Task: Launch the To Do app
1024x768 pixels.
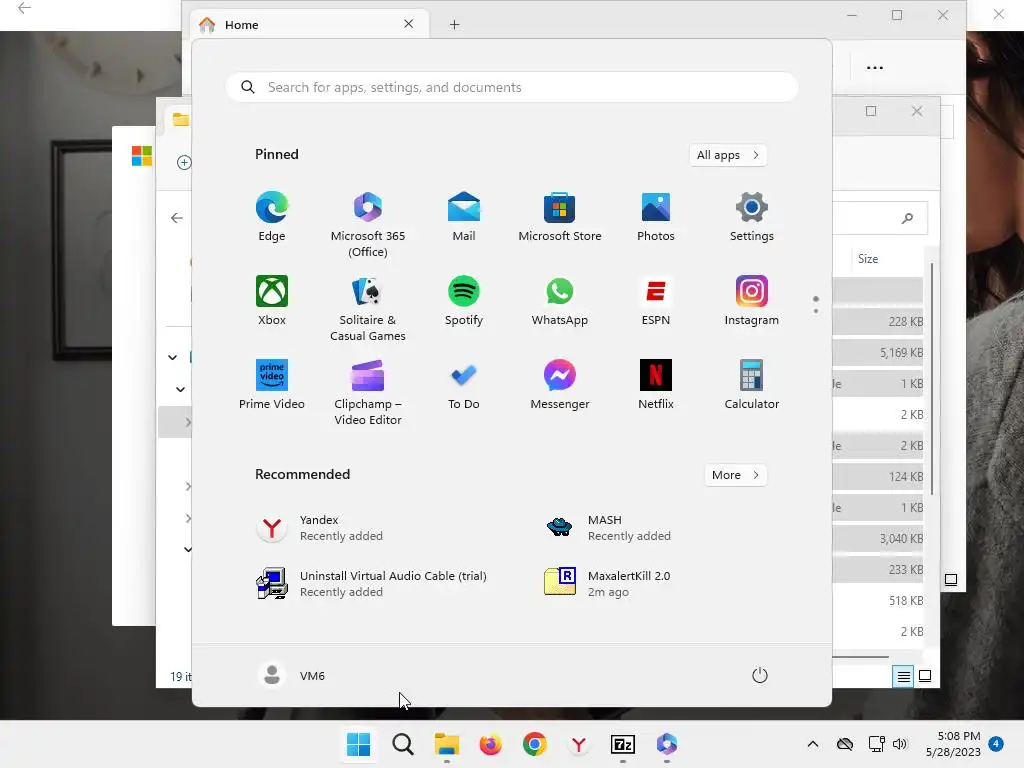Action: (464, 385)
